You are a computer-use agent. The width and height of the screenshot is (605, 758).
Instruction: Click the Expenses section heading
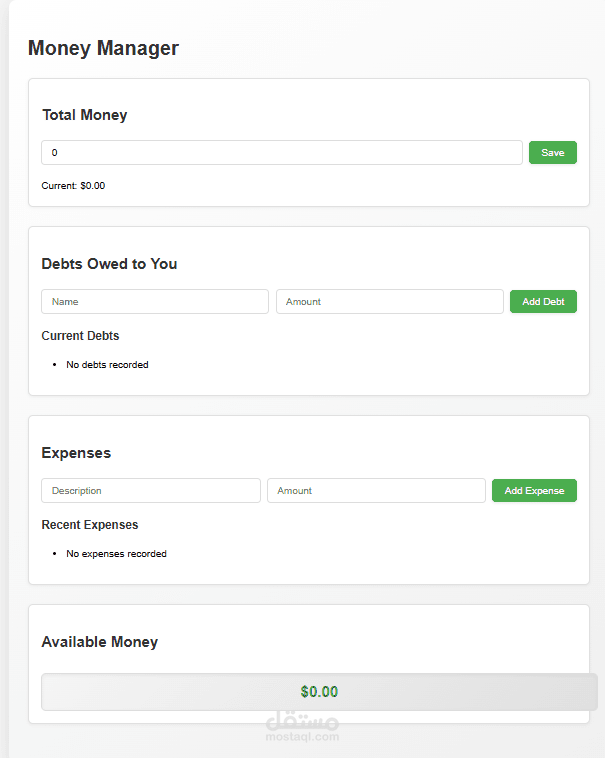point(76,453)
